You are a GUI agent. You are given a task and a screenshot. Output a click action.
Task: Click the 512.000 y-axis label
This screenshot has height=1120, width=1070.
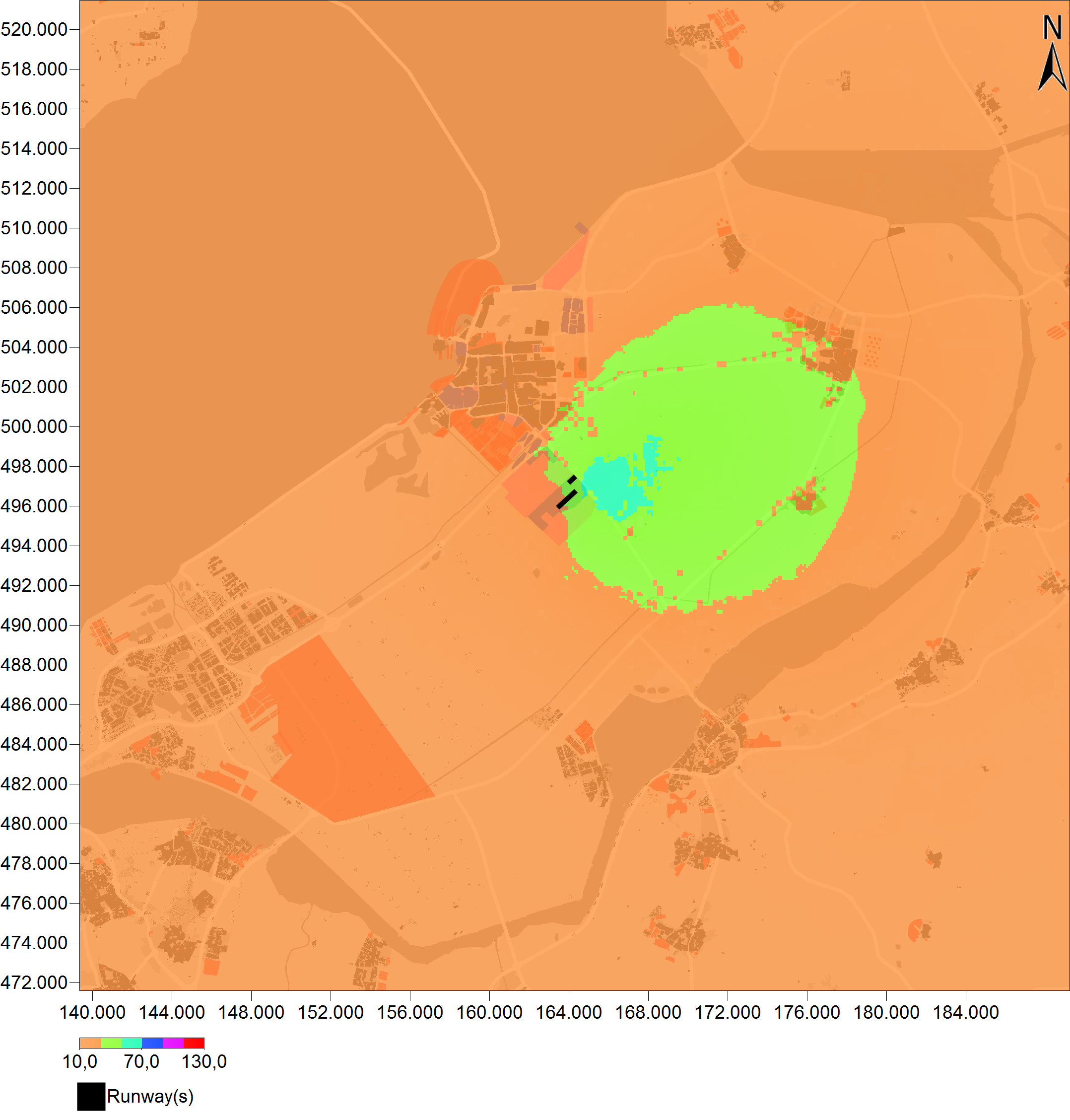34,188
